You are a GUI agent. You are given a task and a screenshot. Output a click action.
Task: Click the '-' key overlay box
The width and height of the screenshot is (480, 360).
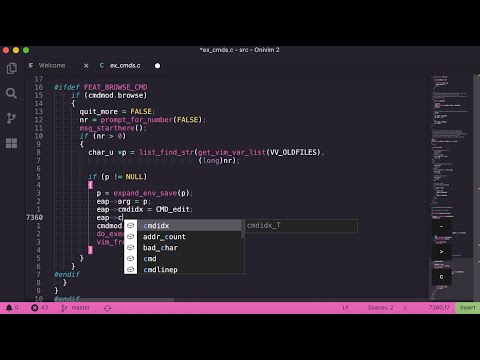(x=441, y=227)
